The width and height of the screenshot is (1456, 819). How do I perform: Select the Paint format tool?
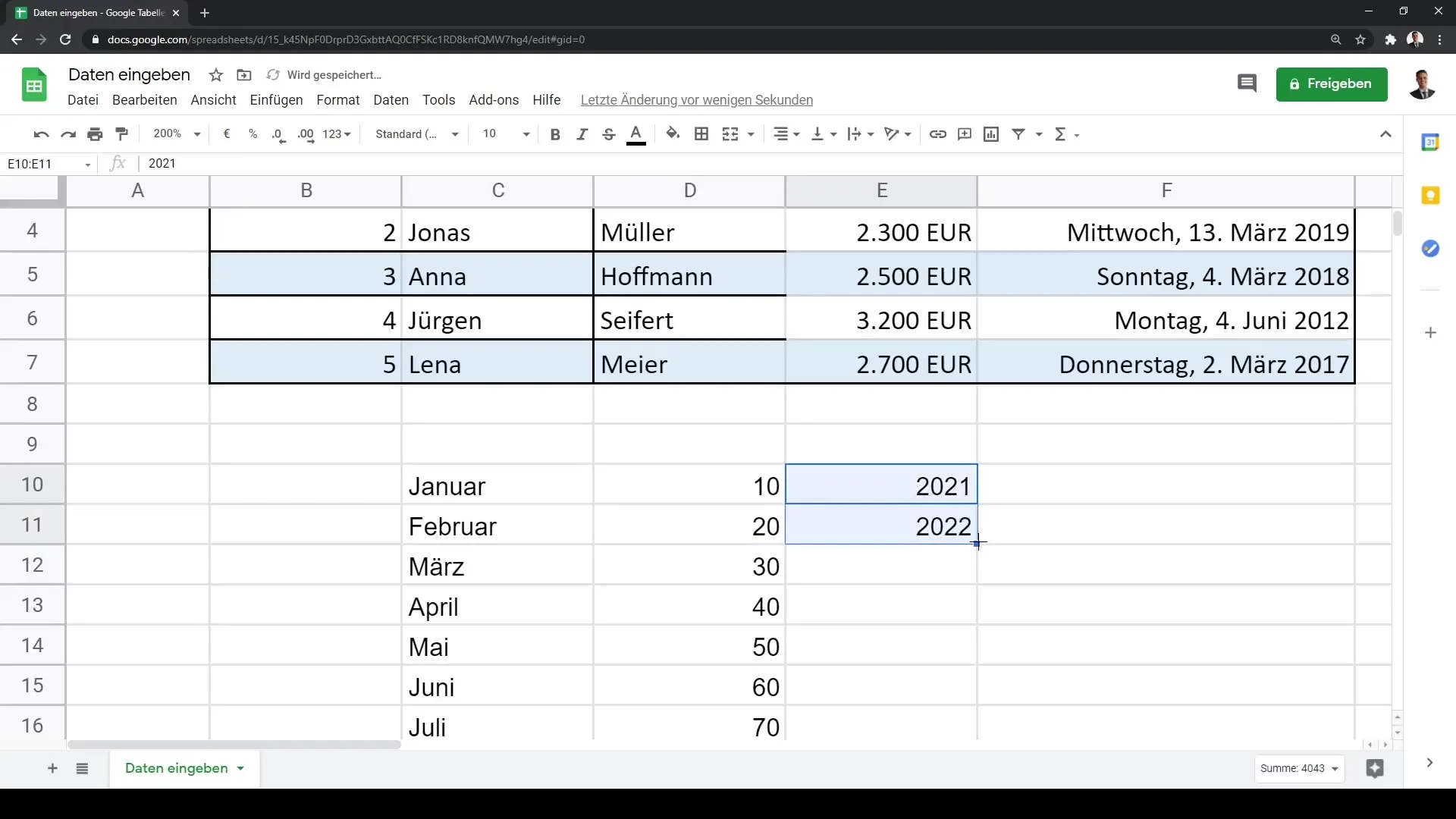tap(121, 134)
